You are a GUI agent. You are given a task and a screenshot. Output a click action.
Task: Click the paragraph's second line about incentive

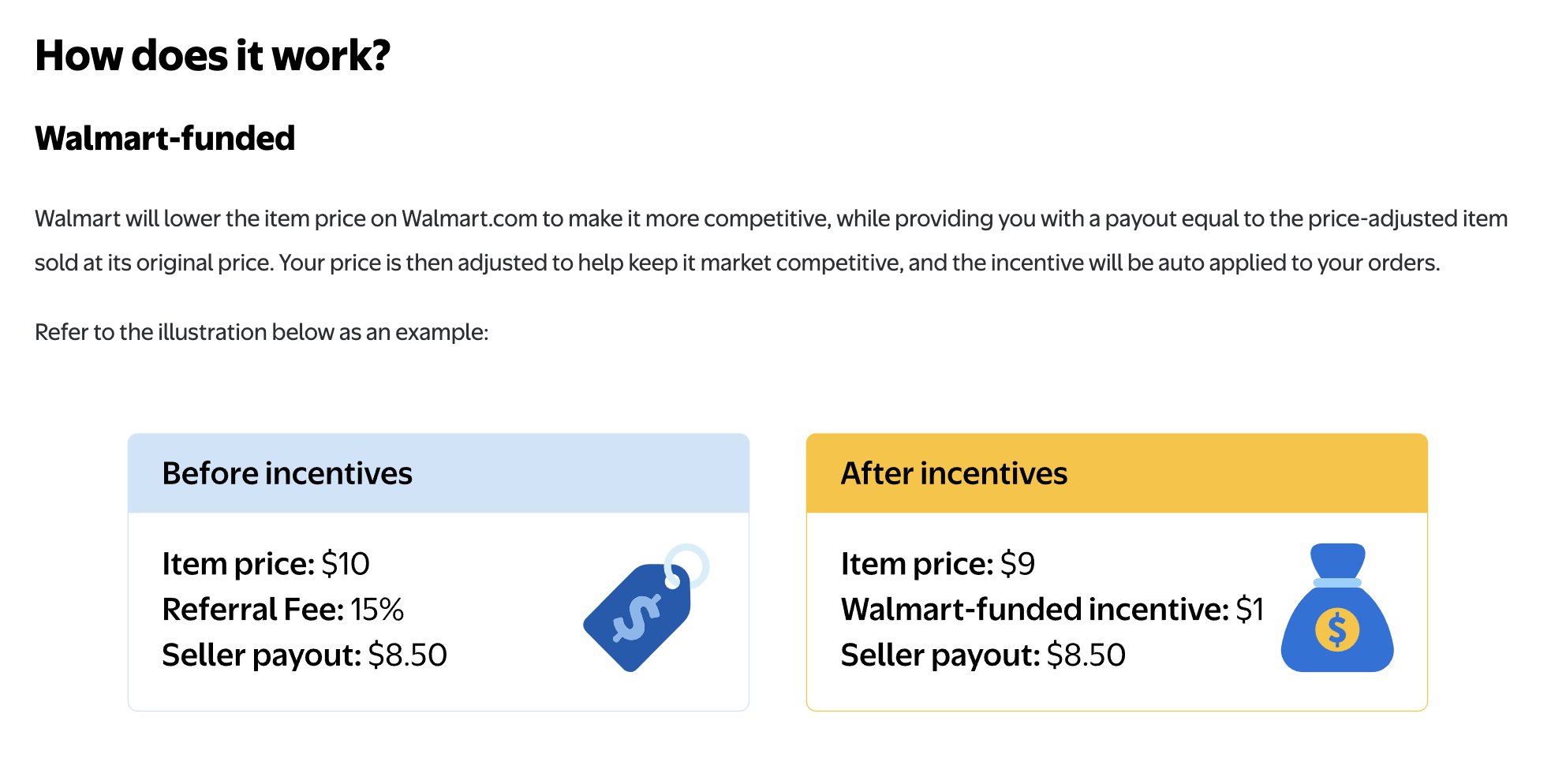click(738, 263)
